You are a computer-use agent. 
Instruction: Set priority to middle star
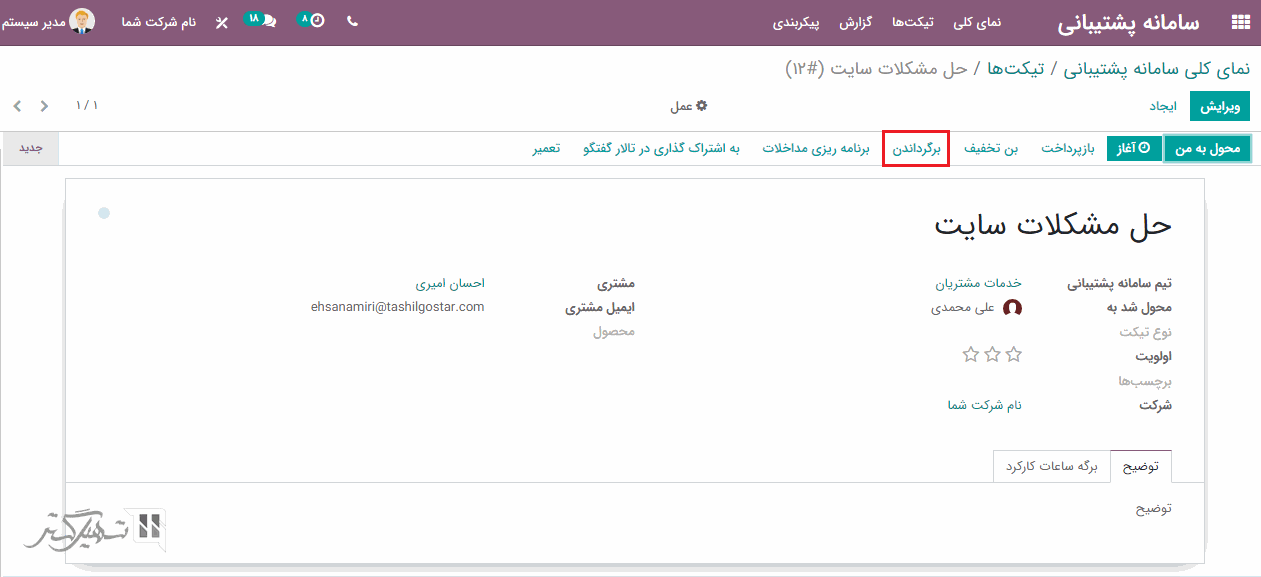coord(992,354)
